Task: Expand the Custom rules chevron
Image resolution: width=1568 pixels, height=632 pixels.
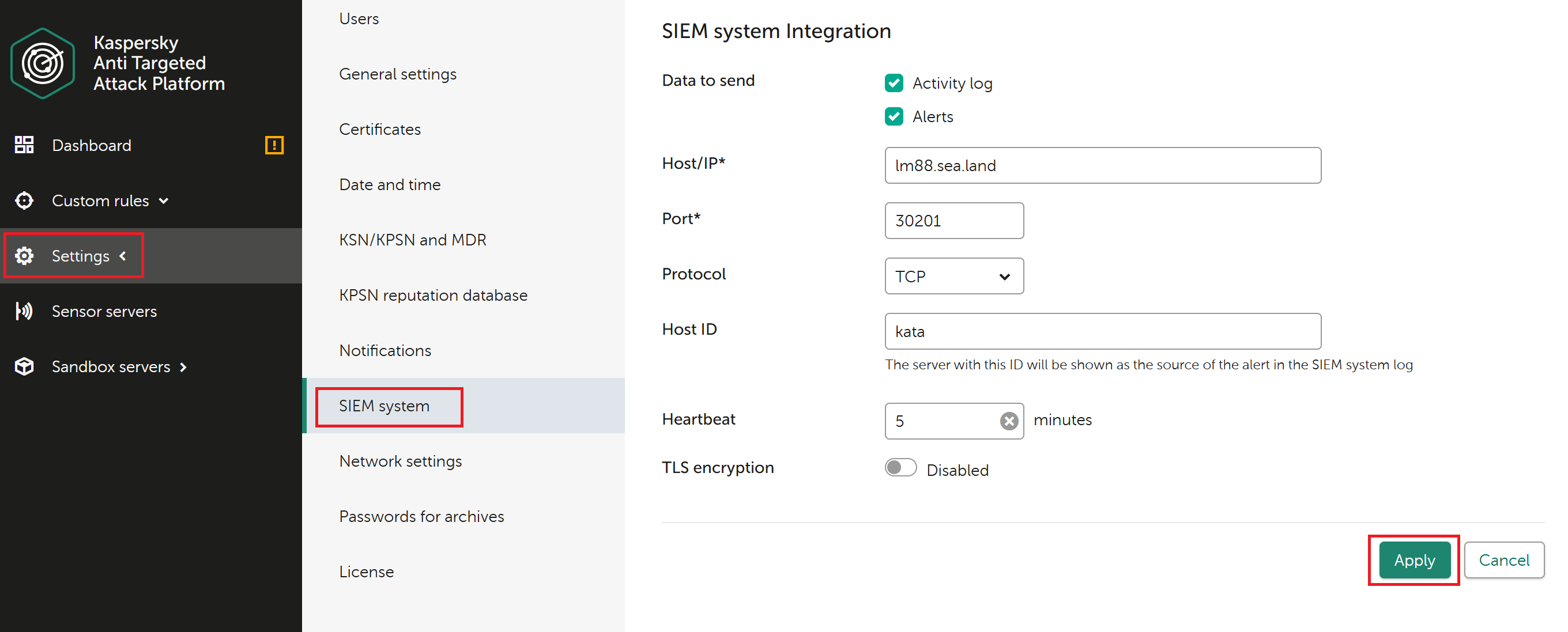Action: pyautogui.click(x=163, y=200)
